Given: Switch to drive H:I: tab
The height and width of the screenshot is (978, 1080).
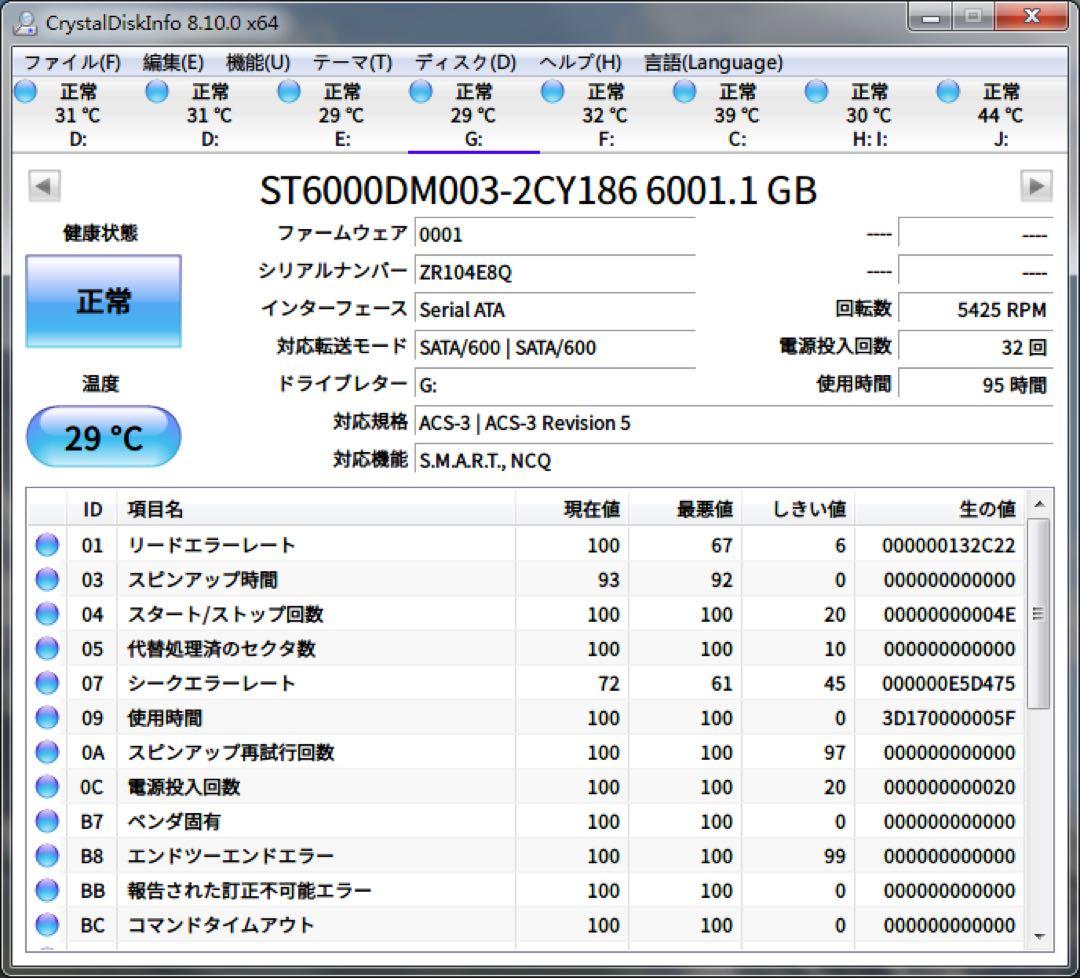Looking at the screenshot, I should pyautogui.click(x=867, y=115).
